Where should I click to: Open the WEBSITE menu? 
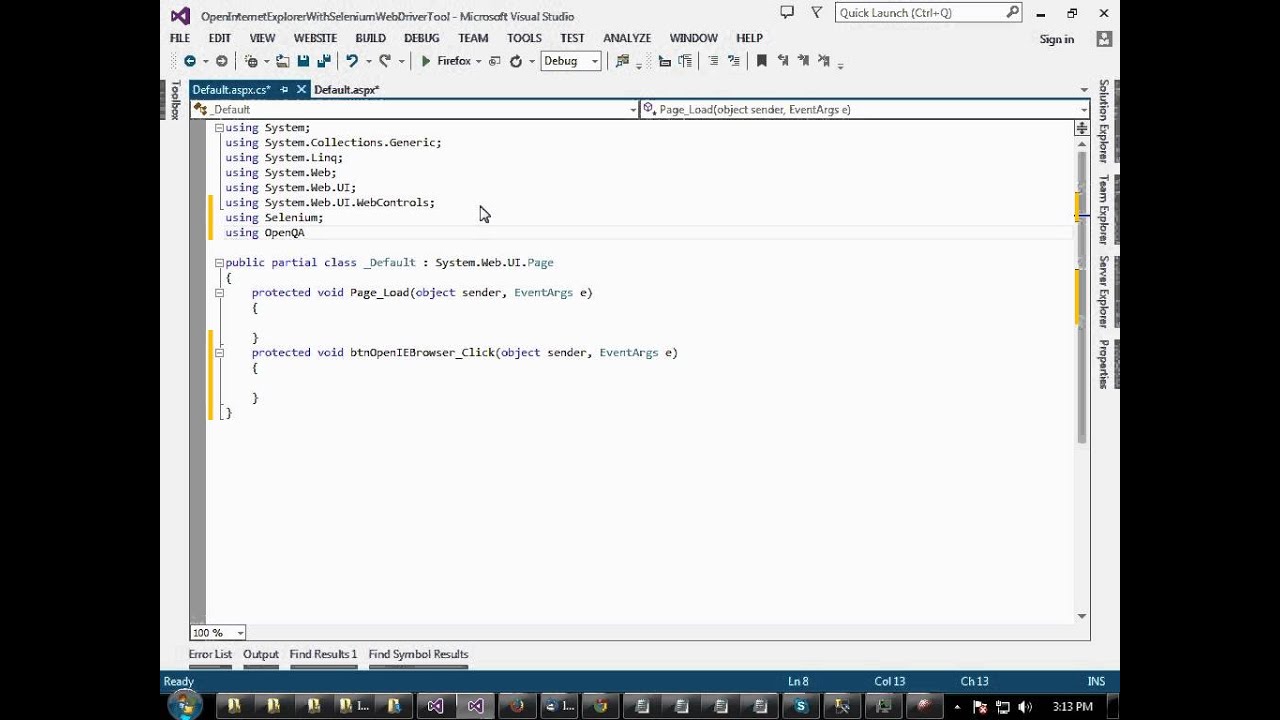pyautogui.click(x=315, y=38)
